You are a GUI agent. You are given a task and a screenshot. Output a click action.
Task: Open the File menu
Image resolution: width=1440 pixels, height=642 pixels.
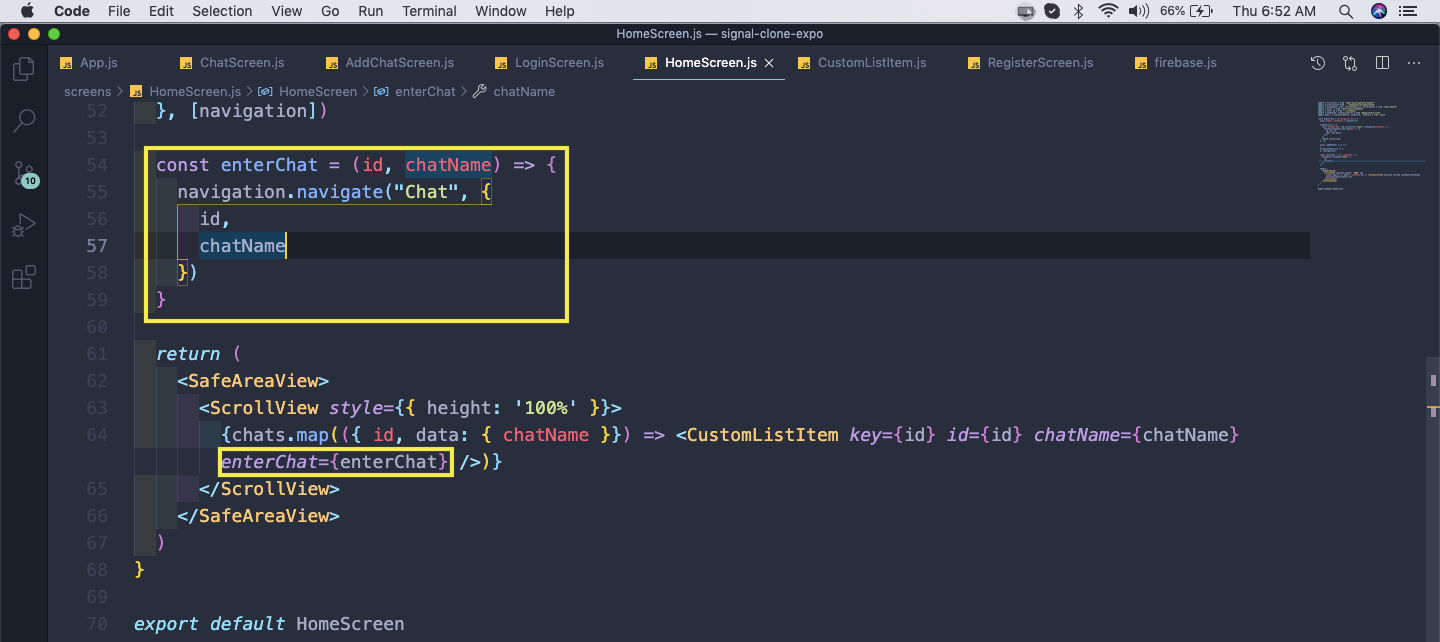[119, 11]
